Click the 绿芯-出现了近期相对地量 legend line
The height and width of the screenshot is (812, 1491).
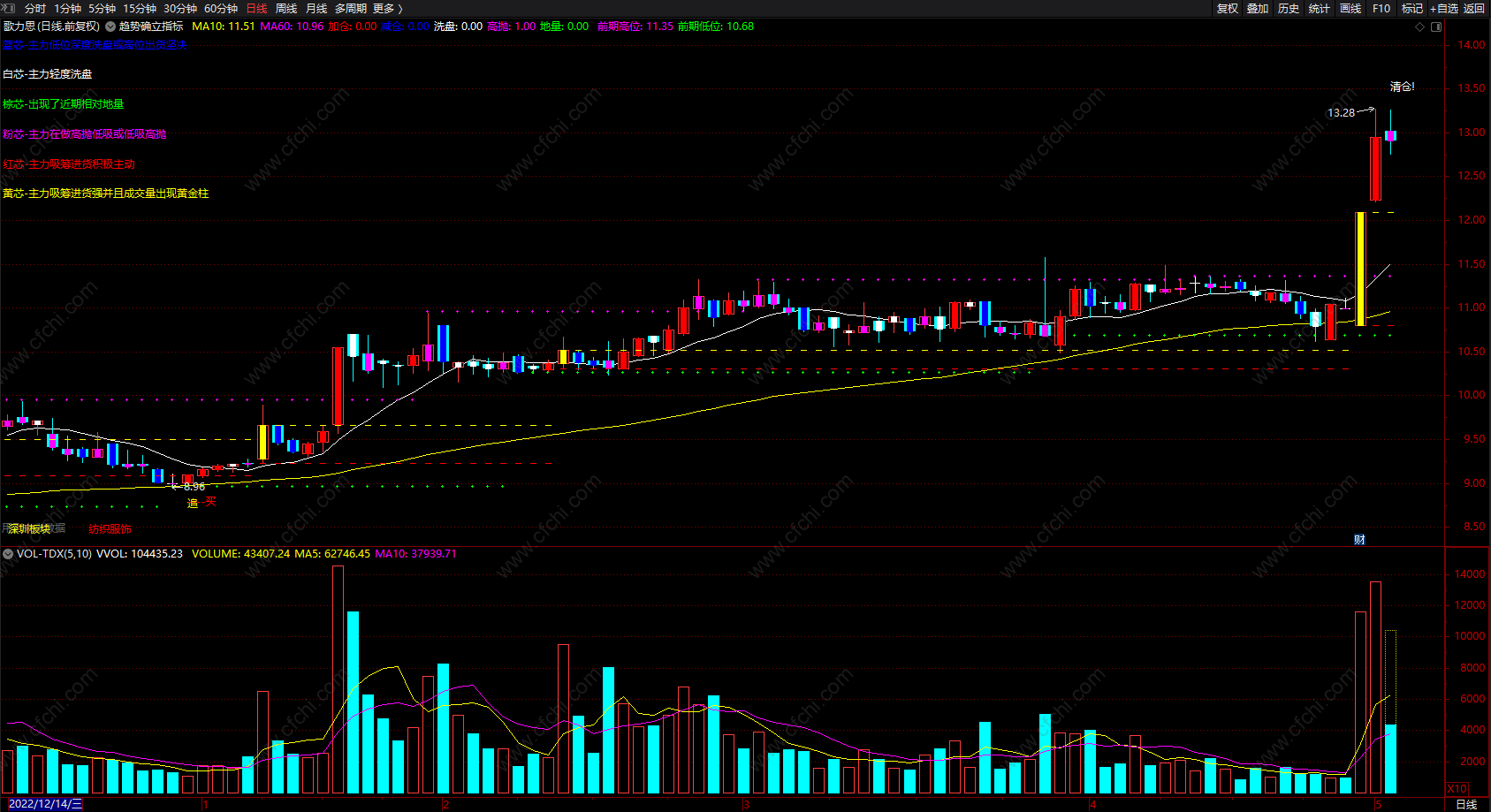(x=64, y=104)
